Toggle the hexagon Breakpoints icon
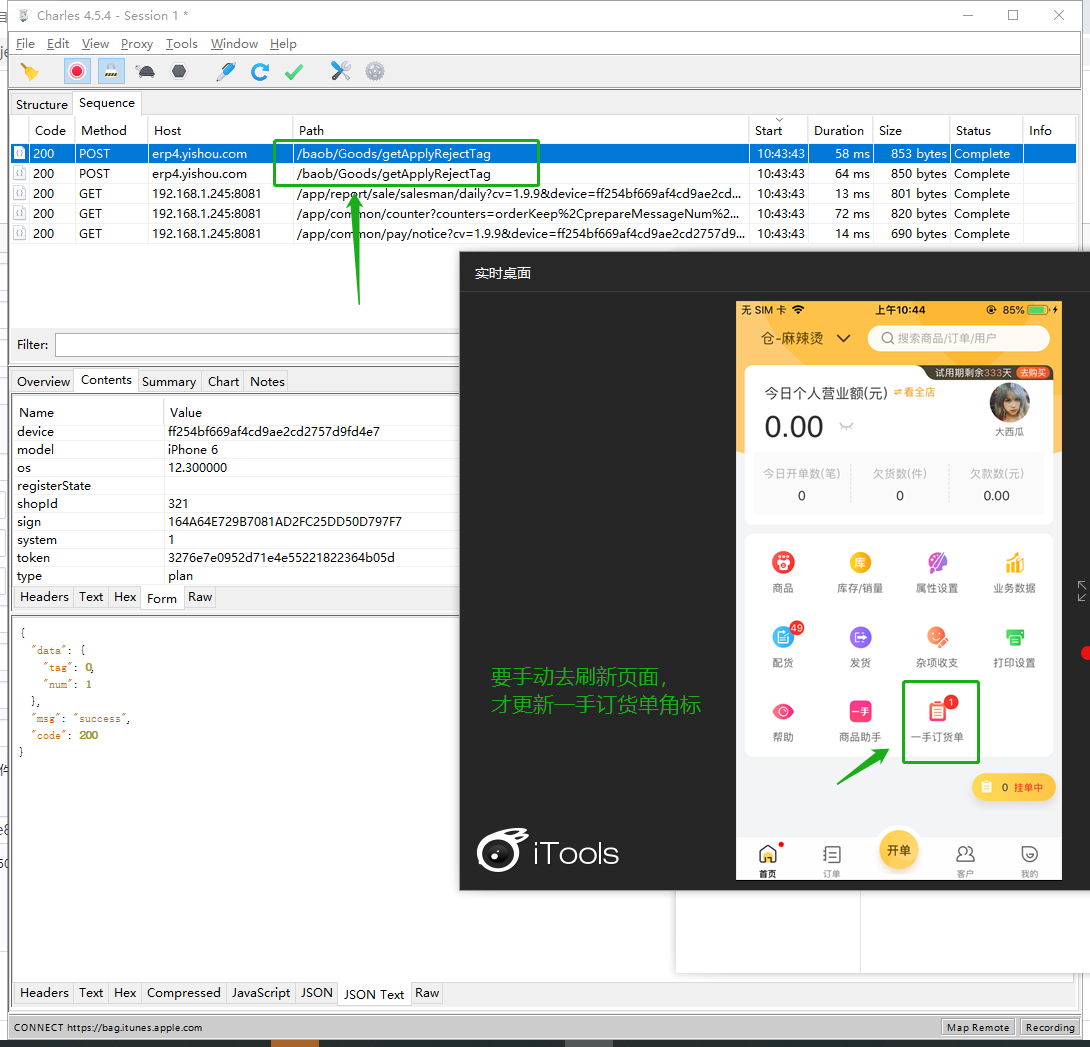Screen dimensions: 1090x1047 [x=179, y=72]
